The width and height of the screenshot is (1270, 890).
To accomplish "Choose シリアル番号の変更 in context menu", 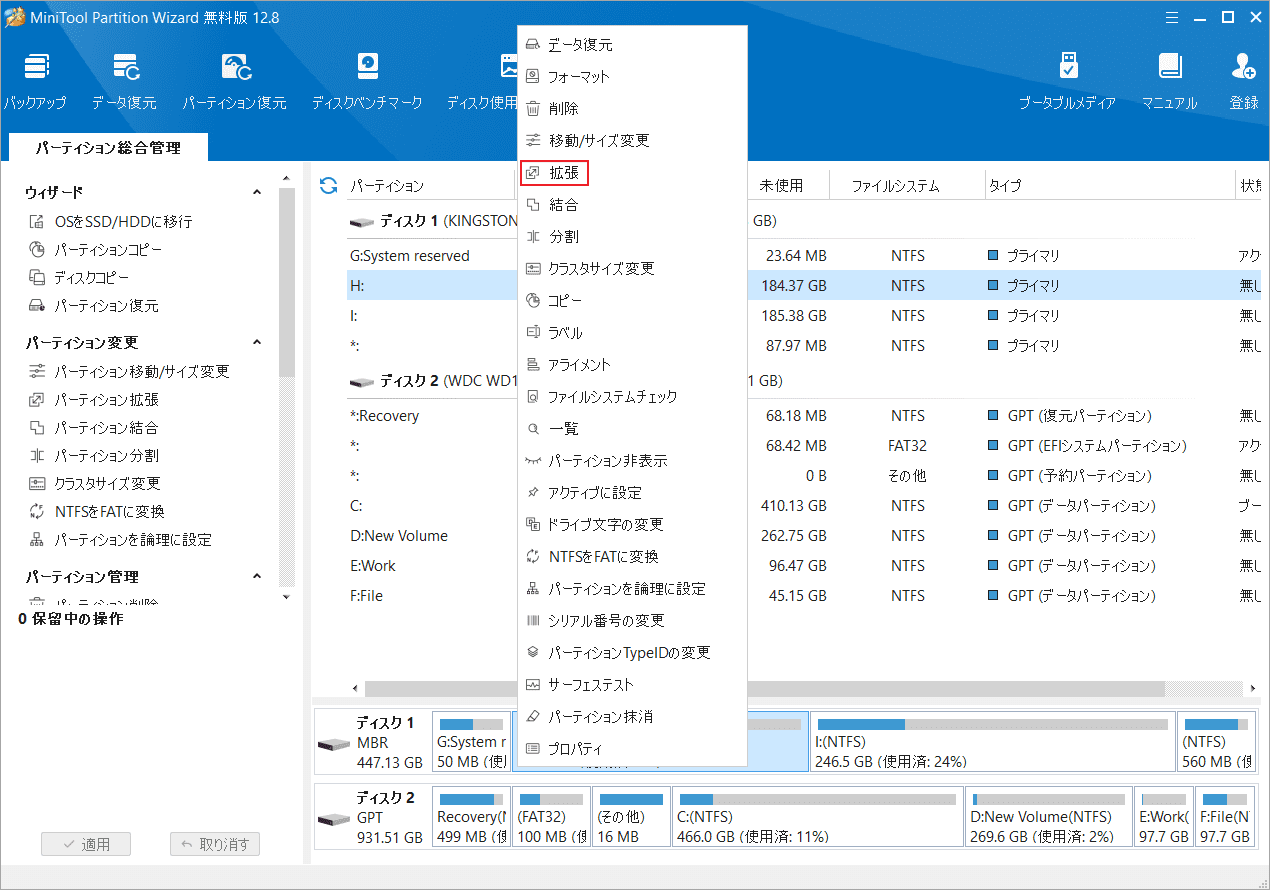I will tap(632, 621).
